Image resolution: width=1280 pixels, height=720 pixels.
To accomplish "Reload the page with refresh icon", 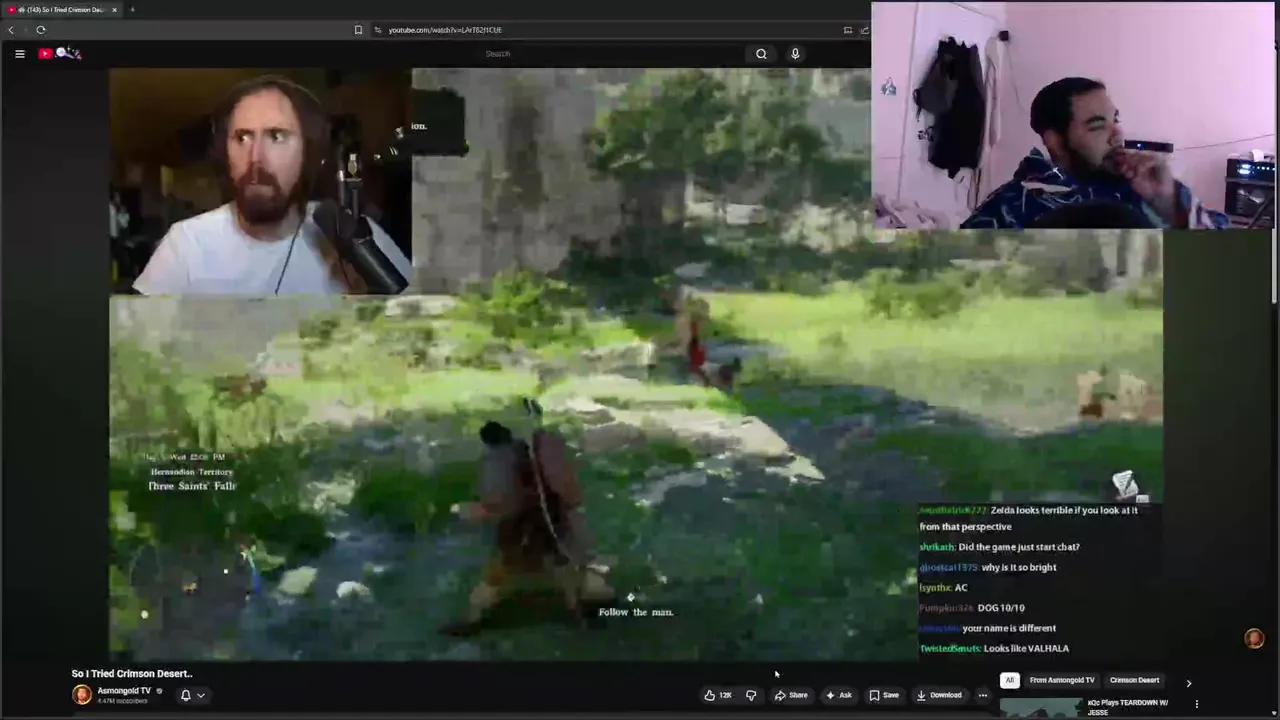I will click(x=41, y=30).
